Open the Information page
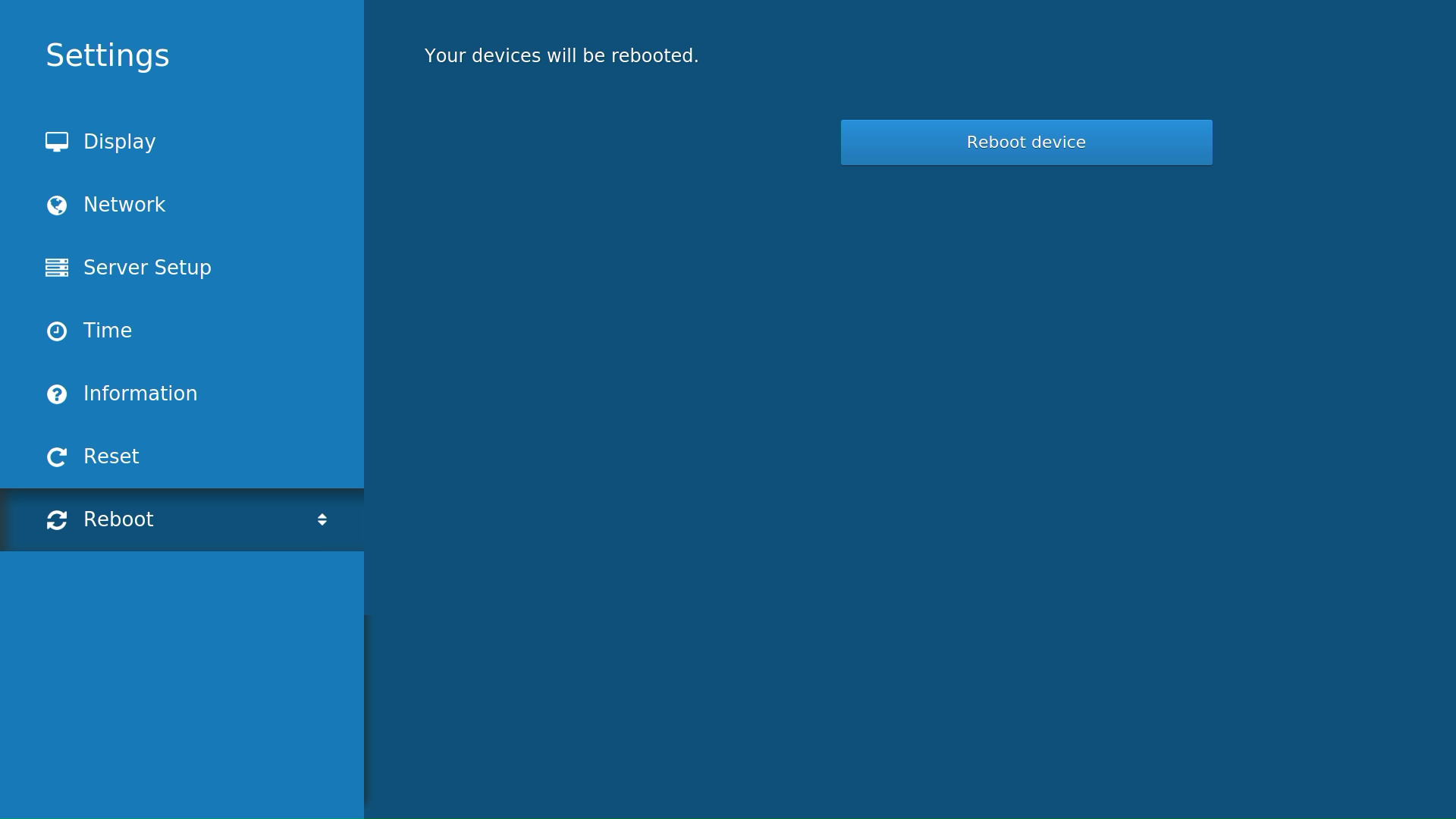Viewport: 1456px width, 819px height. [140, 394]
